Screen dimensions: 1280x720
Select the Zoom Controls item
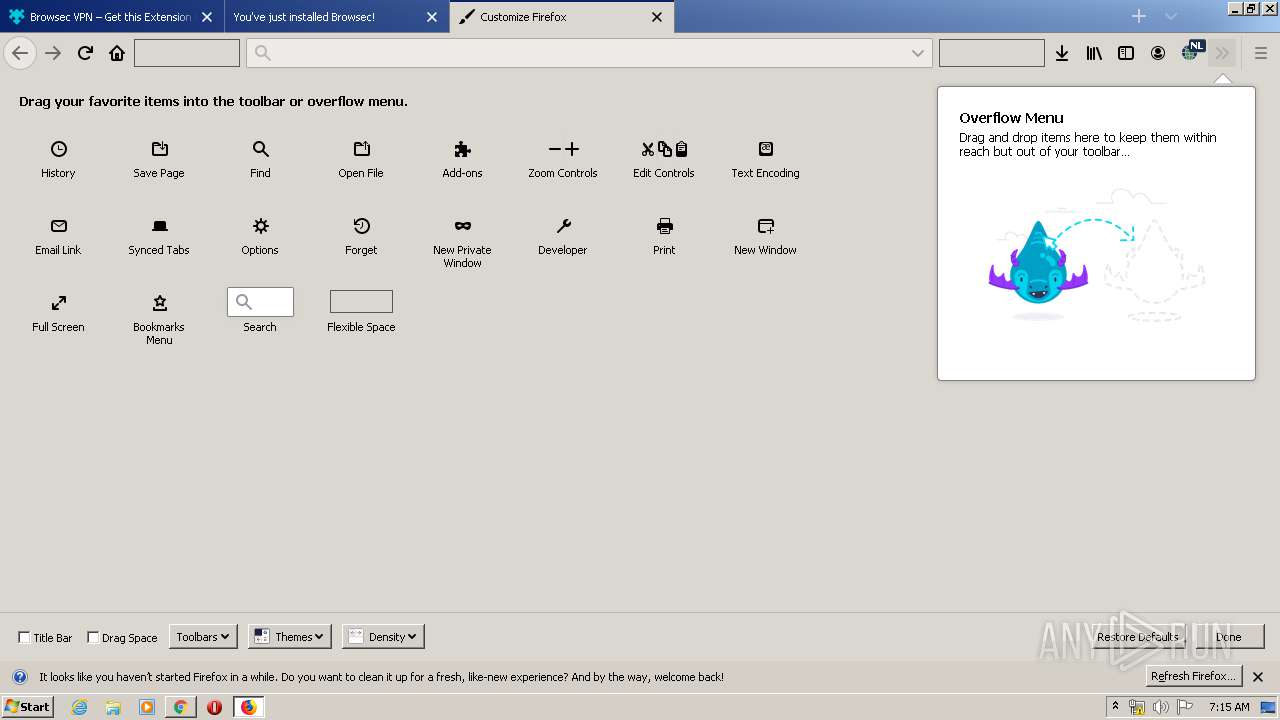[563, 159]
